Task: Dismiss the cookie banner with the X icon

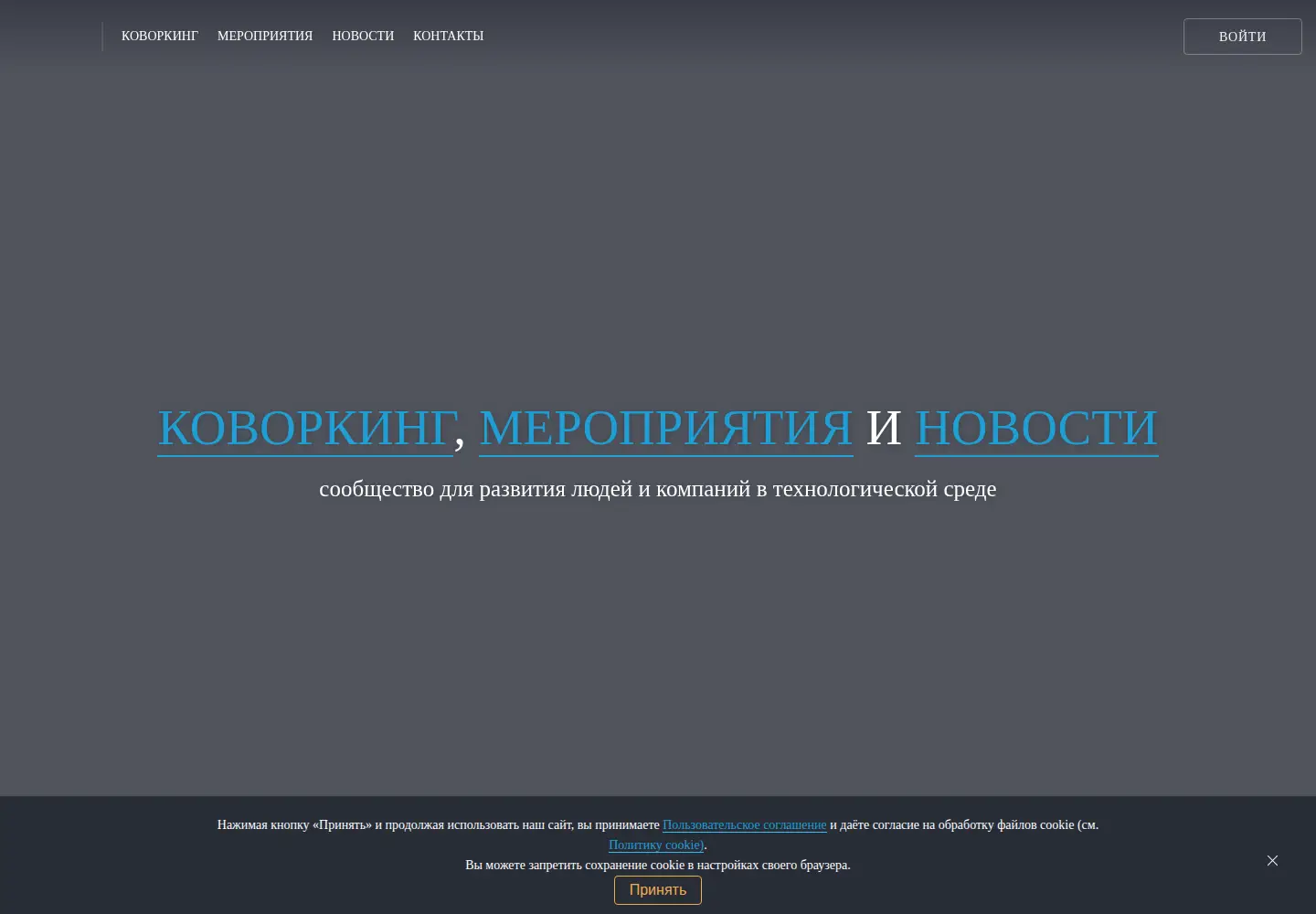Action: coord(1272,861)
